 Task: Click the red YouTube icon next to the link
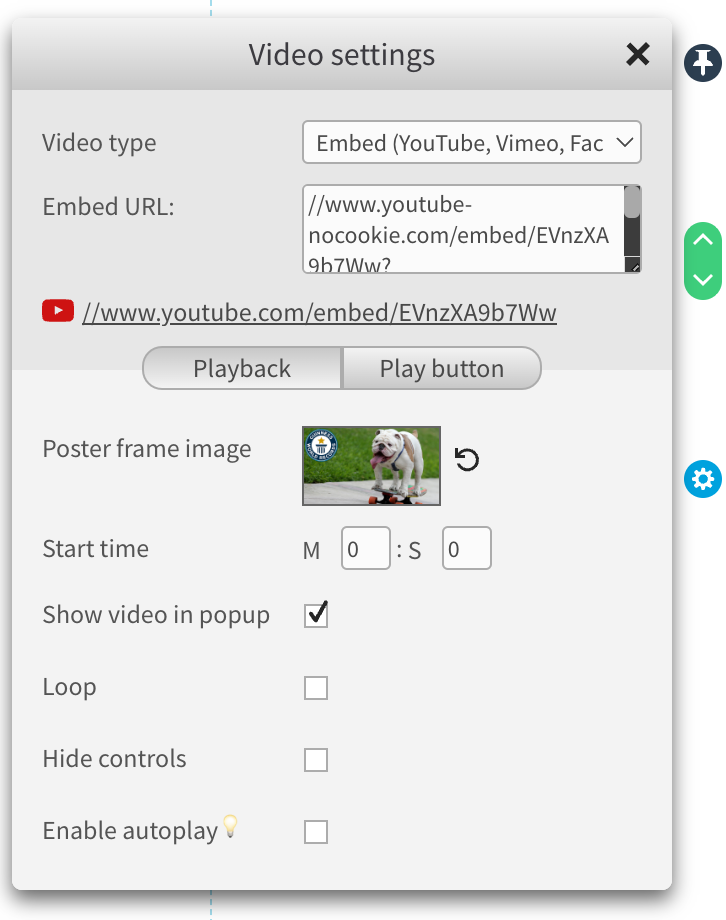click(x=57, y=311)
